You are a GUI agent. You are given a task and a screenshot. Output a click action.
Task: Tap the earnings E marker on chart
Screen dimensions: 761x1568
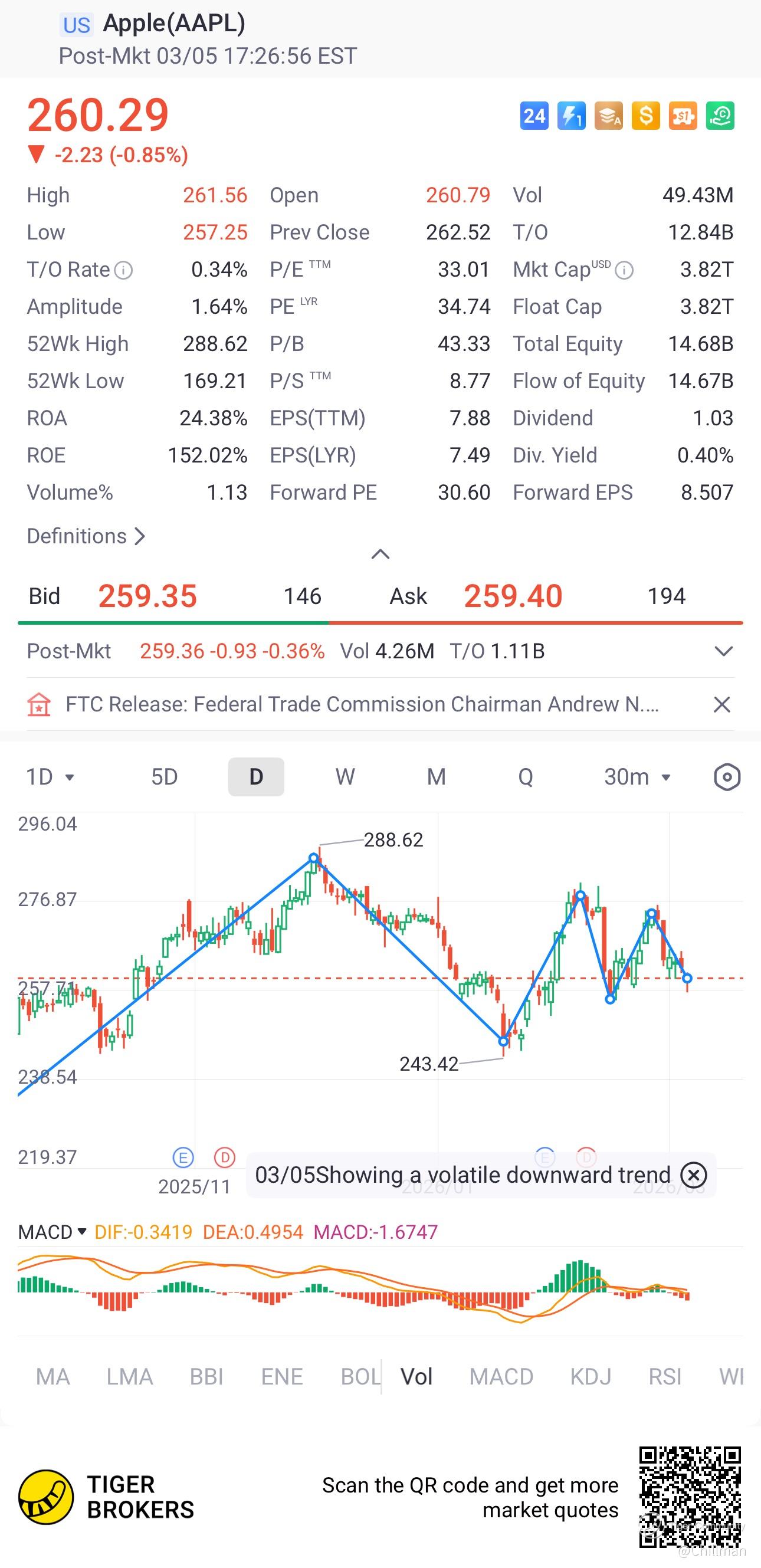point(183,1156)
